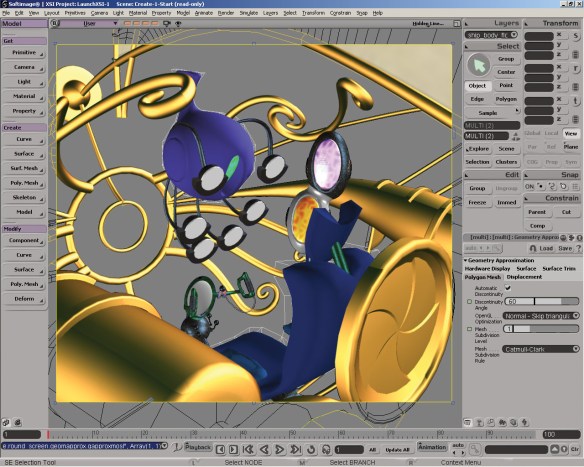This screenshot has height=467, width=584.
Task: Switch transform mode to View
Action: pos(571,133)
